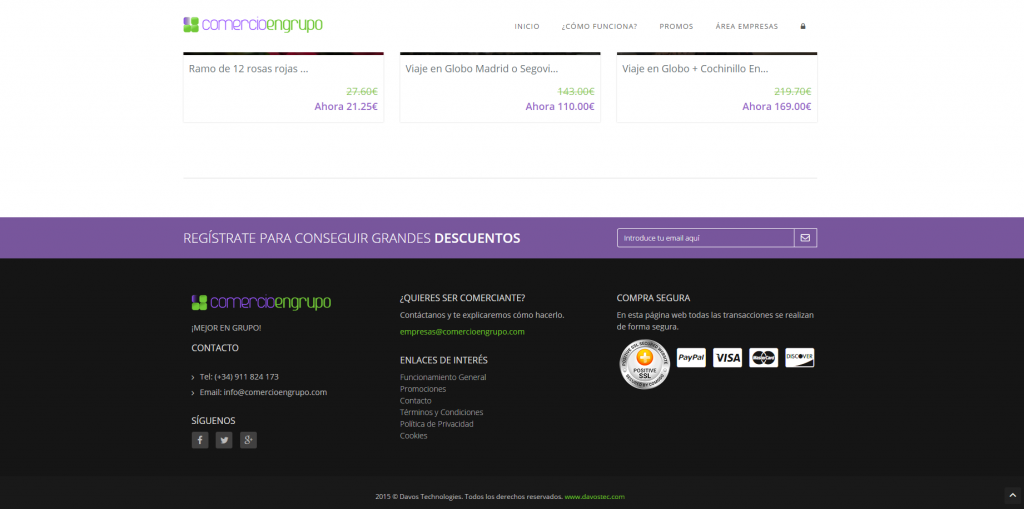This screenshot has height=509, width=1024.
Task: Click the Facebook icon under Síguenos
Action: coord(200,440)
